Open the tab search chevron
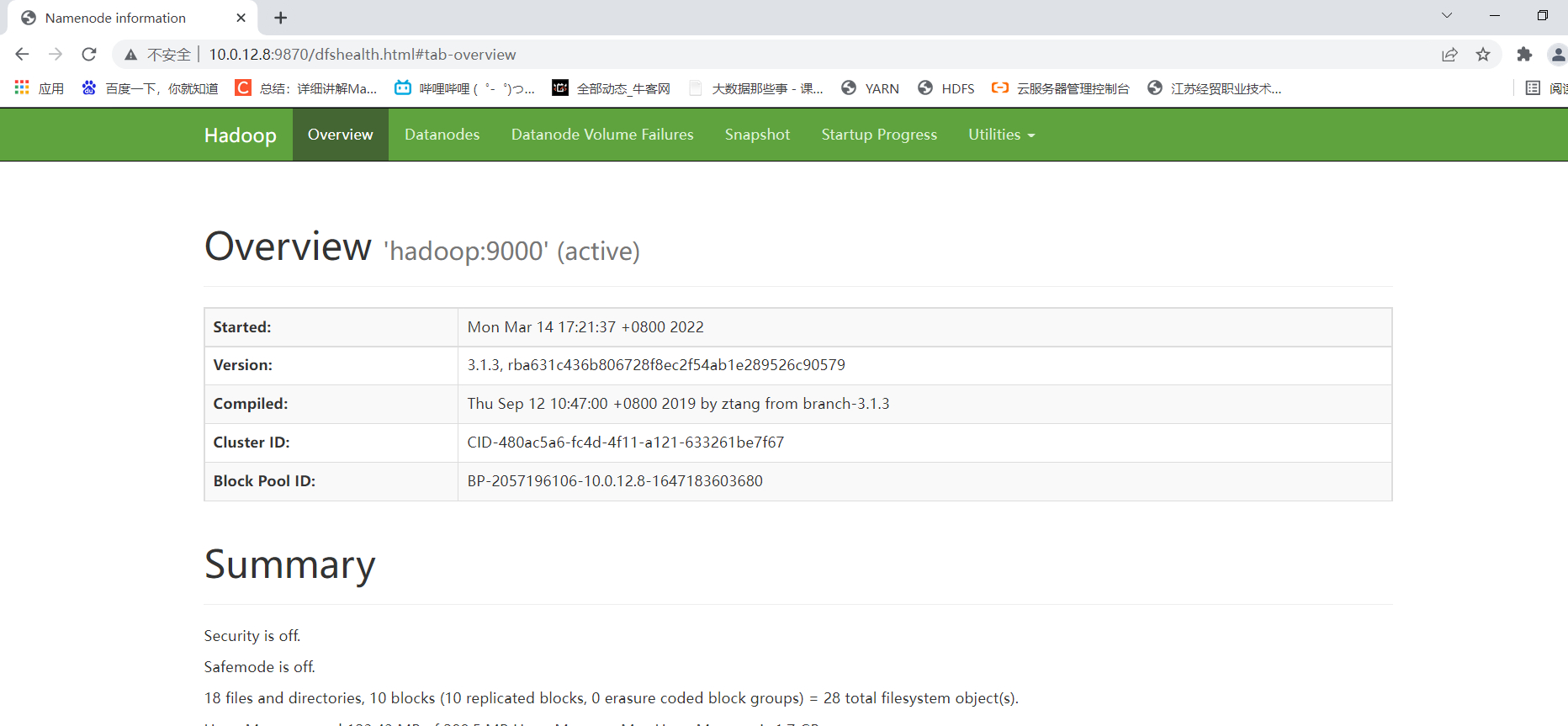 point(1447,15)
